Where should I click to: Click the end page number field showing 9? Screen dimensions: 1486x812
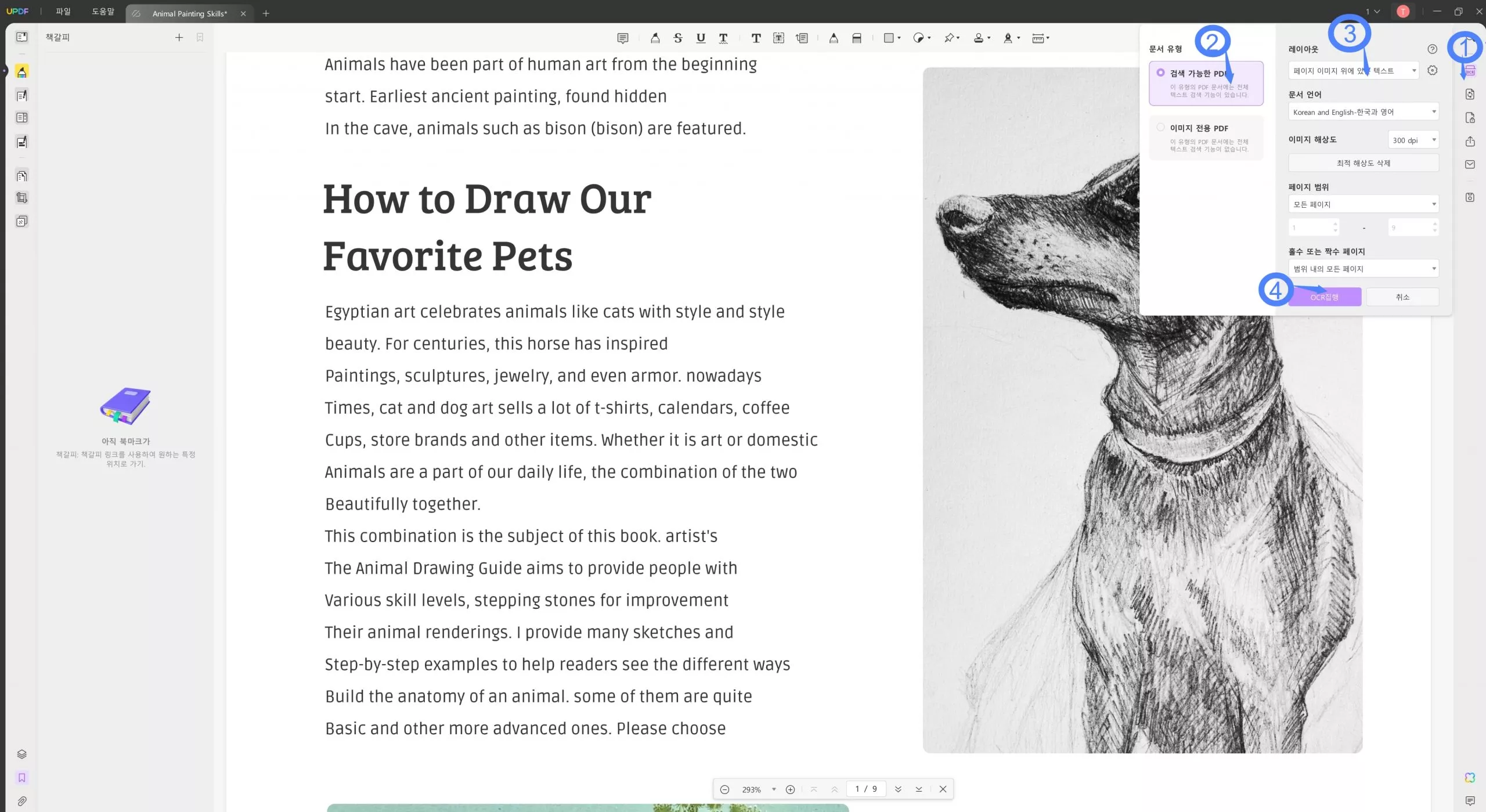[1413, 228]
